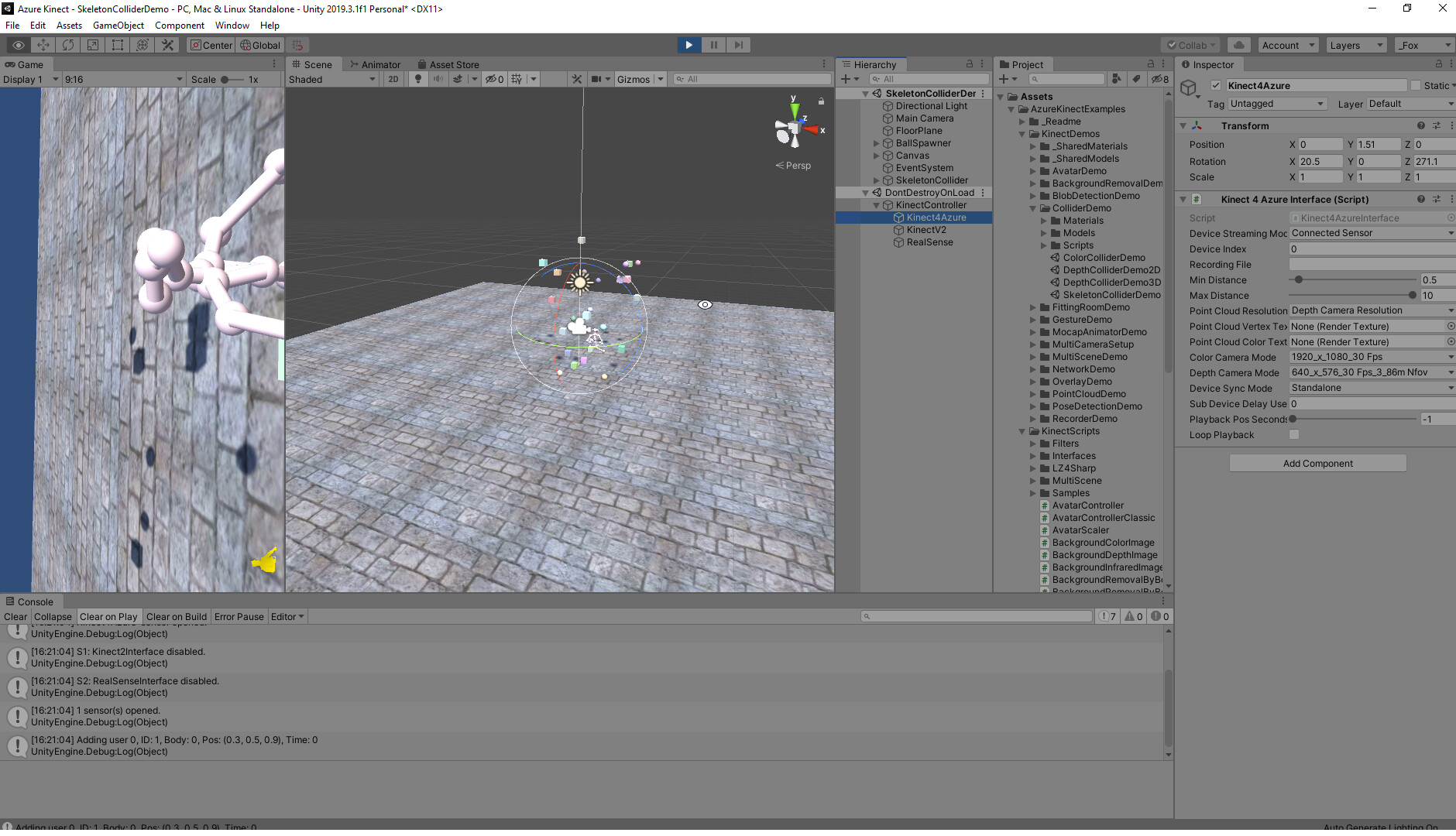Image resolution: width=1456 pixels, height=836 pixels.
Task: Enable Loop Playback on the Kinect interface
Action: pos(1293,434)
